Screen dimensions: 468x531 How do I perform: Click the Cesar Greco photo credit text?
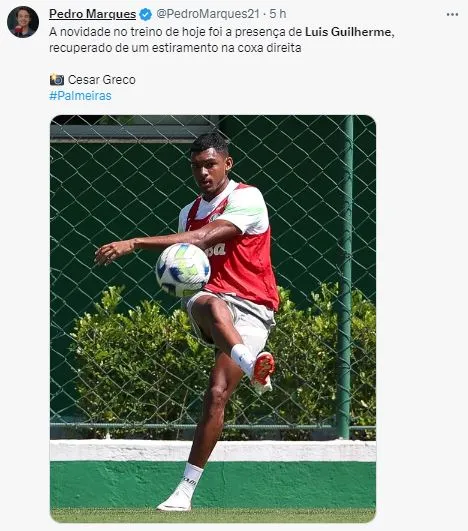click(102, 80)
